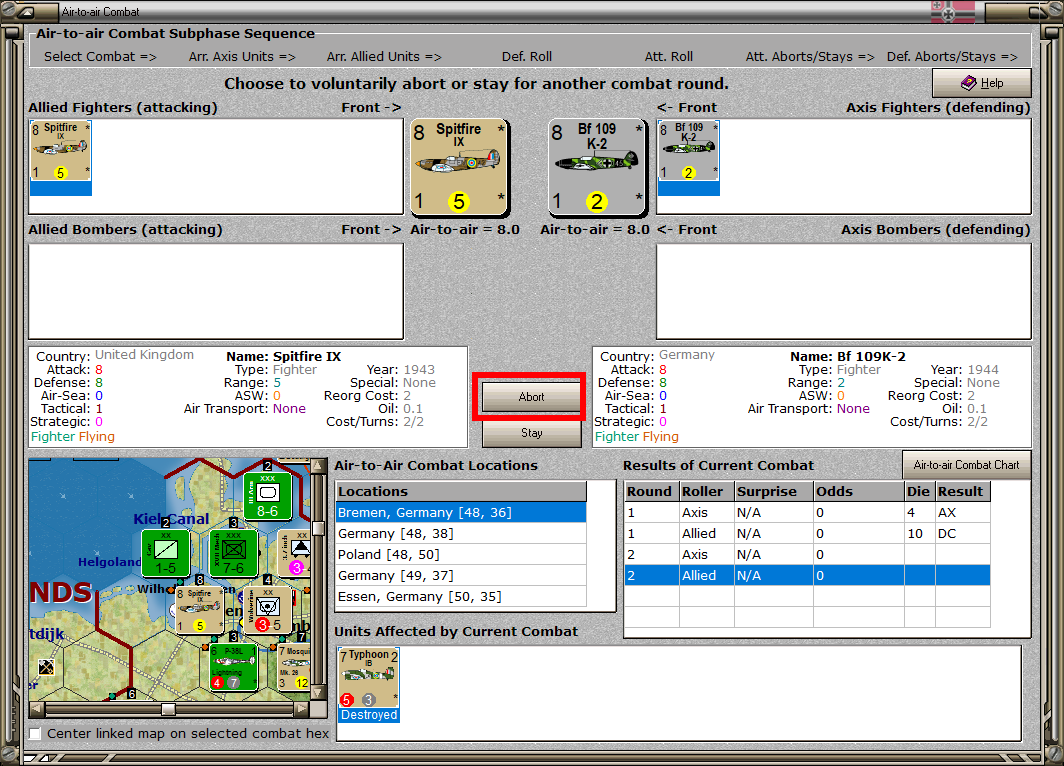Click the Spitfire counter on the map
Image resolution: width=1064 pixels, height=766 pixels.
pyautogui.click(x=199, y=610)
